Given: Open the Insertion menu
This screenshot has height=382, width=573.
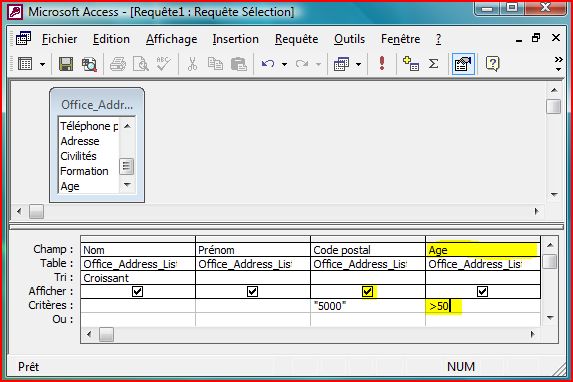Looking at the screenshot, I should [x=235, y=39].
